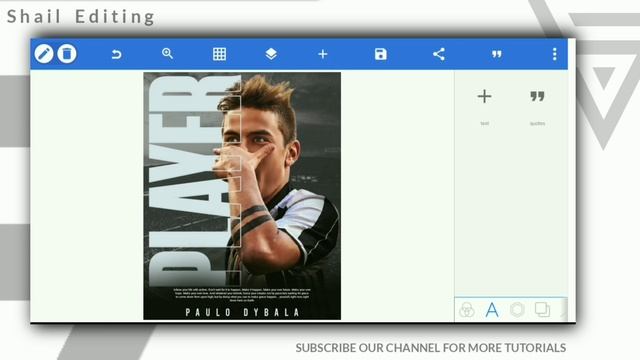Switch to the hexagon shapes tab

(517, 309)
